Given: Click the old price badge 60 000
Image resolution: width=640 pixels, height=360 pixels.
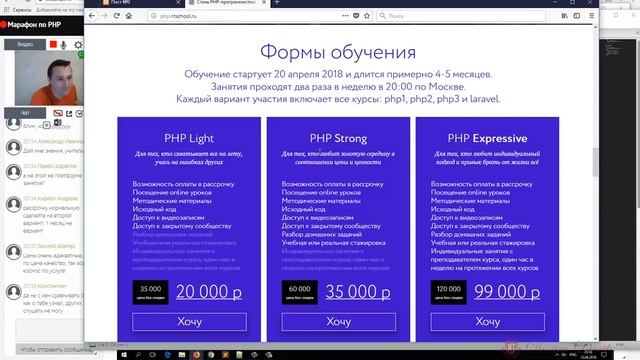Looking at the screenshot, I should pyautogui.click(x=300, y=292).
